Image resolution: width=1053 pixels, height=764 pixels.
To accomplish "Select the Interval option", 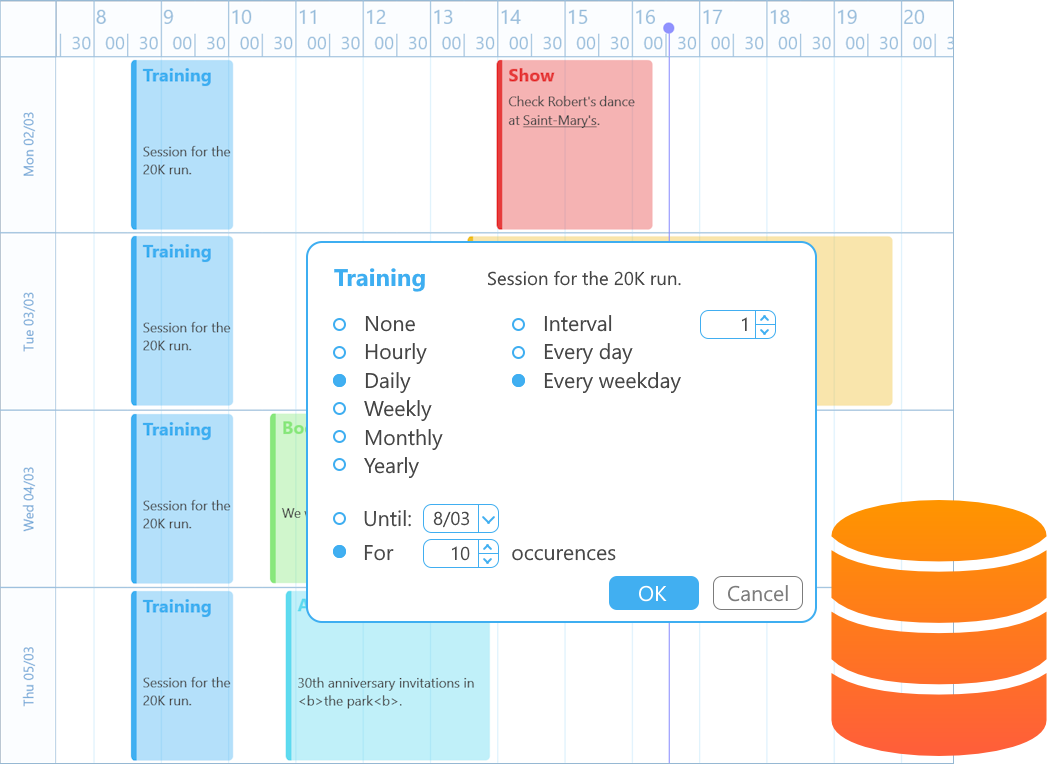I will click(518, 324).
